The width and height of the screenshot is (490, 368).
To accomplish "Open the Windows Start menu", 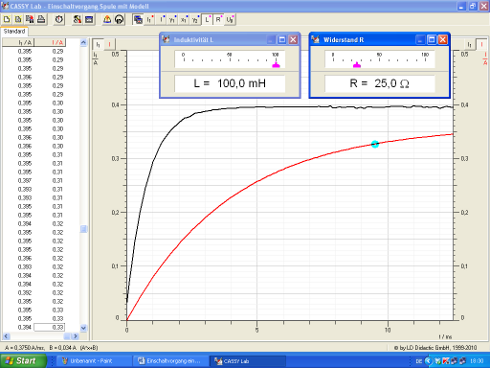I will (23, 361).
